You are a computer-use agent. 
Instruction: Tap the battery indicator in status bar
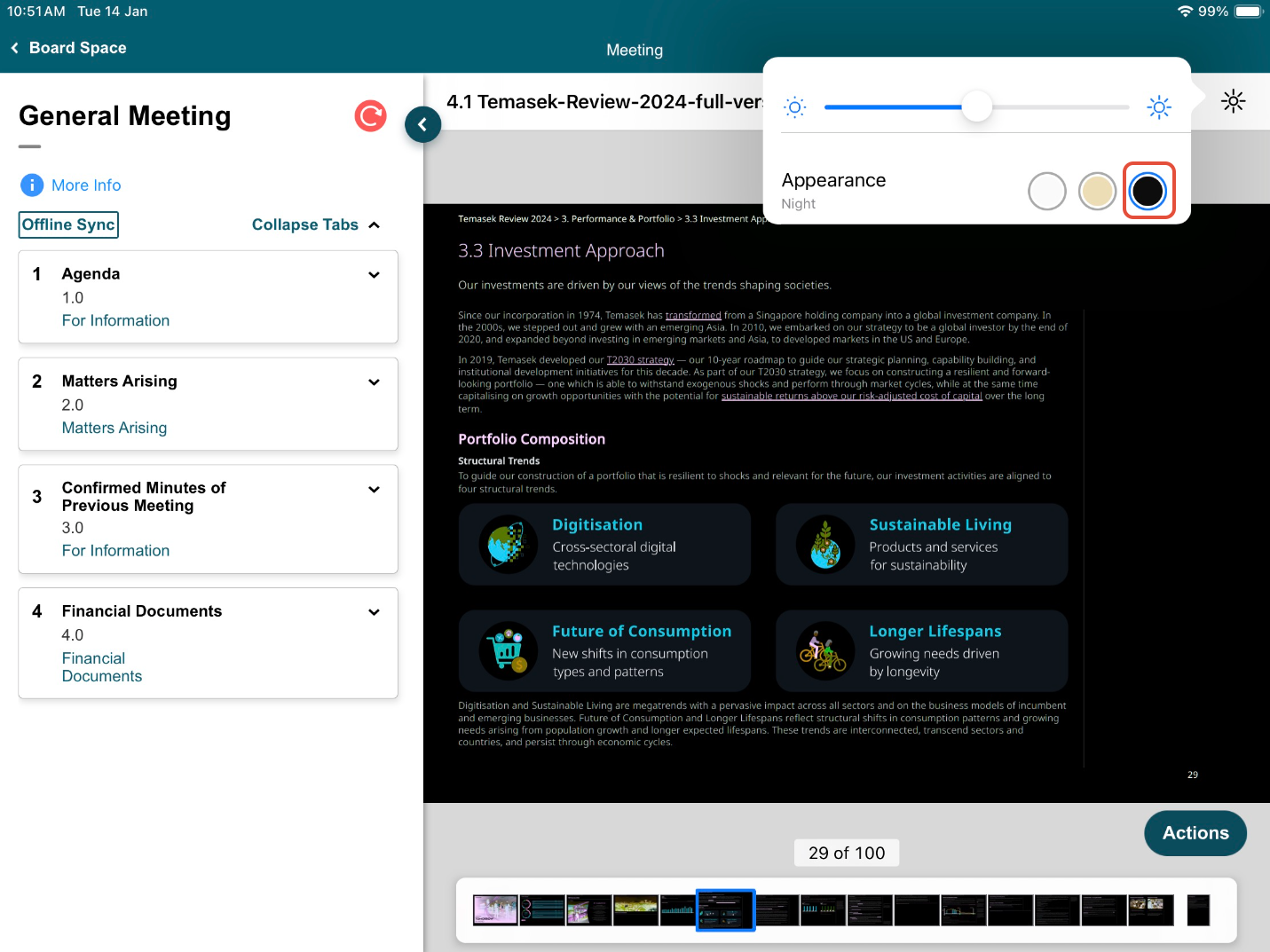pos(1248,12)
